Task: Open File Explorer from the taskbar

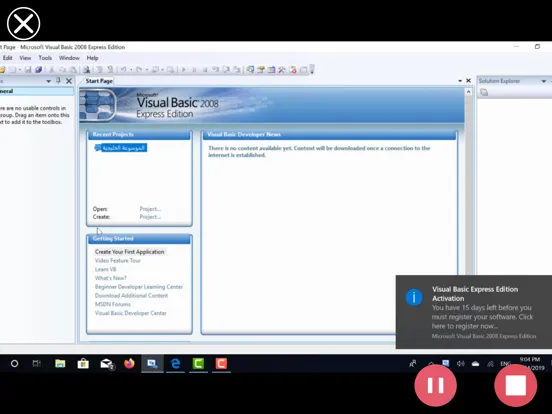Action: pyautogui.click(x=60, y=363)
